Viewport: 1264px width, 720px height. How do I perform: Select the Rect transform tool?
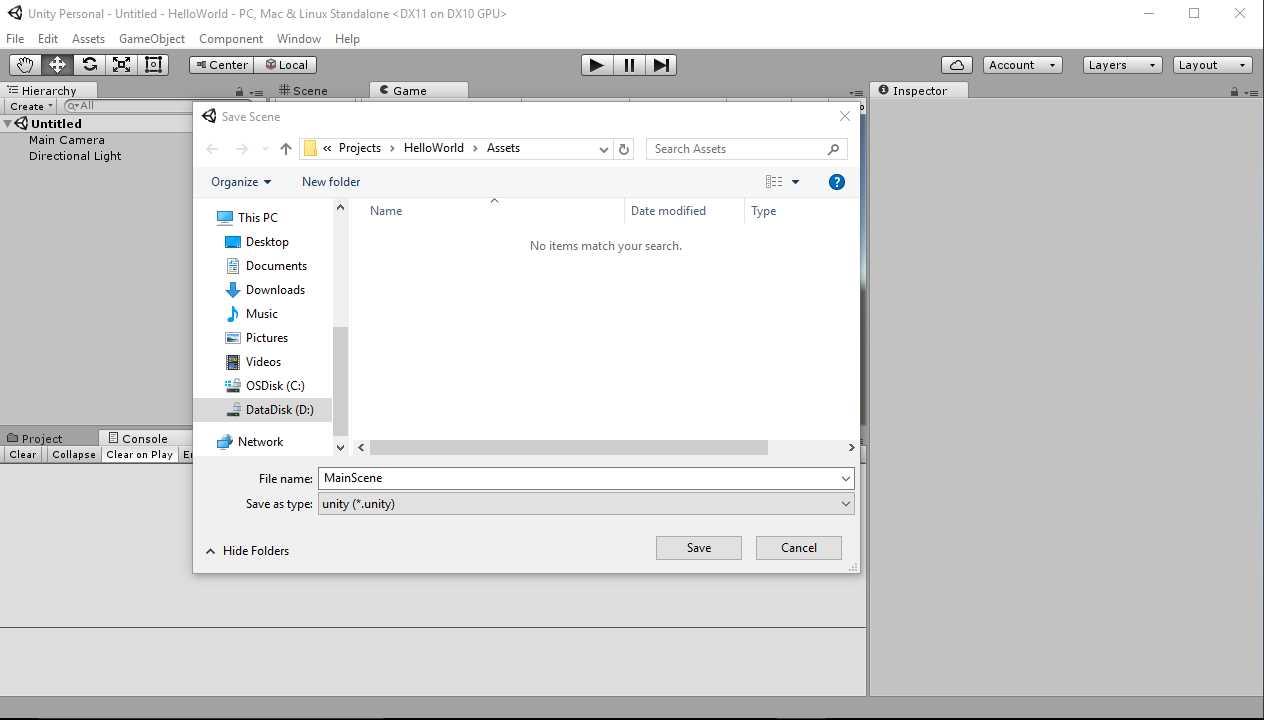point(153,65)
